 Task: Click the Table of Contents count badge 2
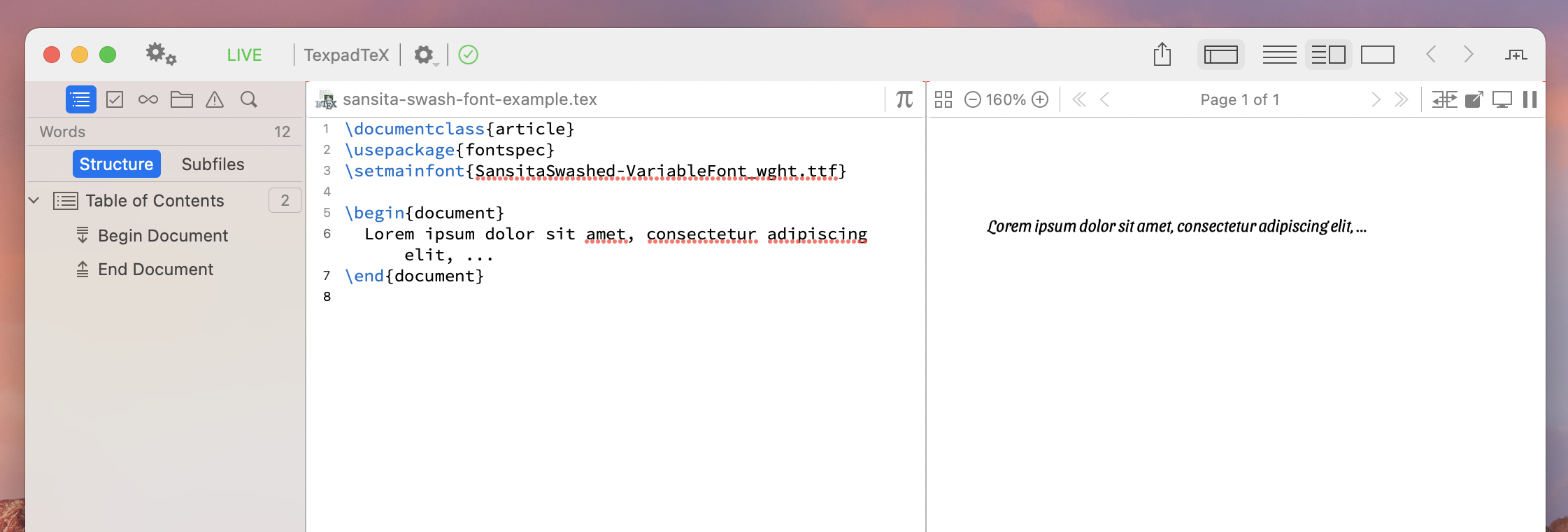(x=285, y=201)
